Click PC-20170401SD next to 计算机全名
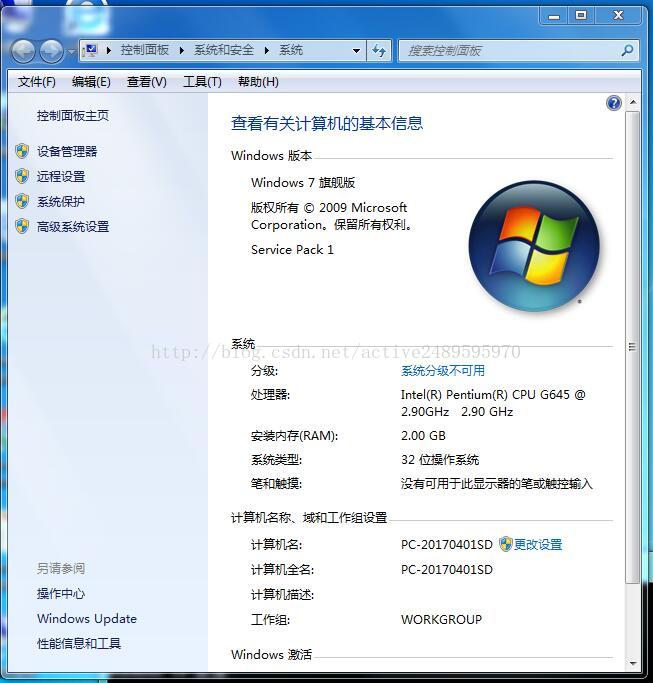 447,569
